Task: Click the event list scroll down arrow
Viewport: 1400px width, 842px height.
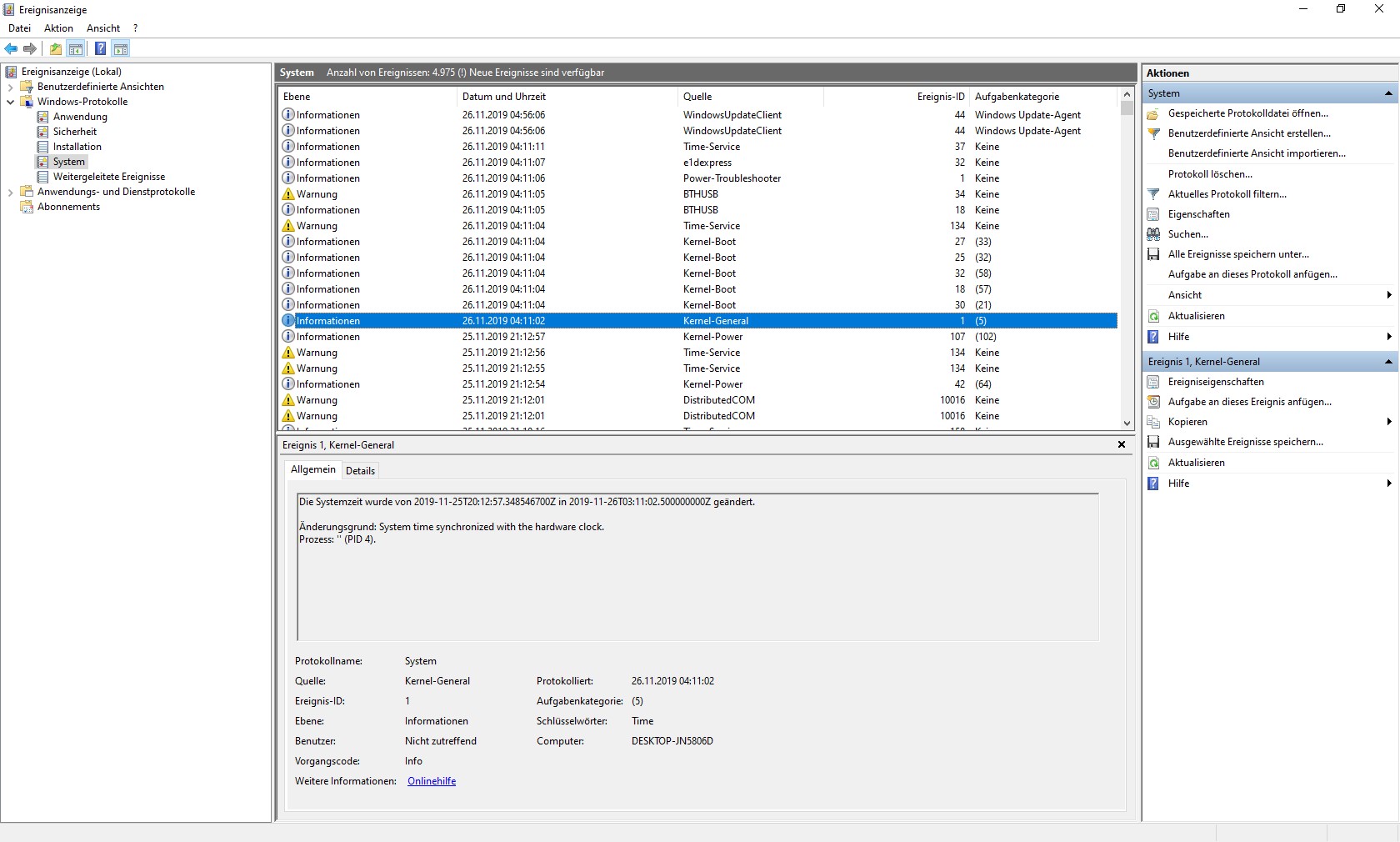Action: point(1127,424)
